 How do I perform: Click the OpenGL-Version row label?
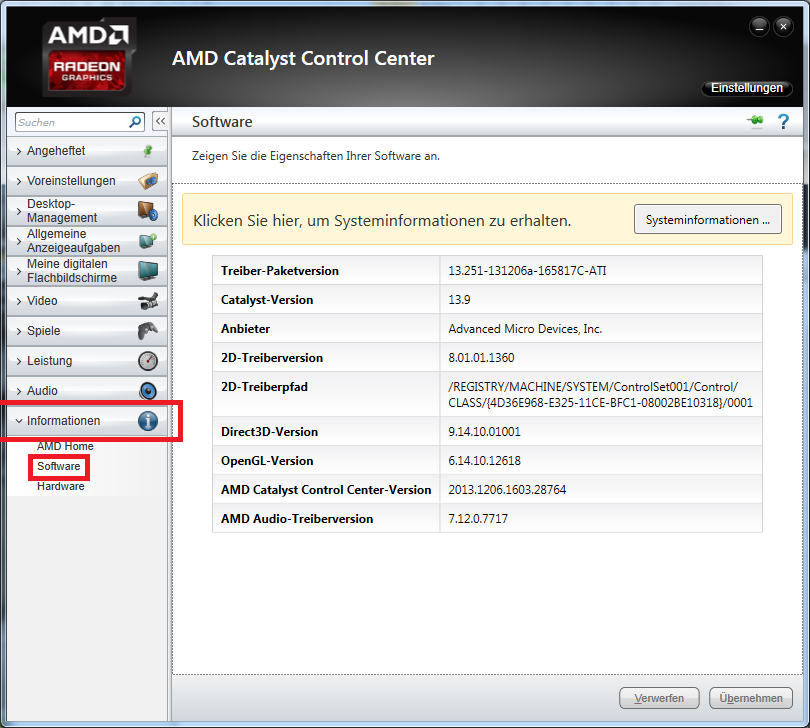267,461
